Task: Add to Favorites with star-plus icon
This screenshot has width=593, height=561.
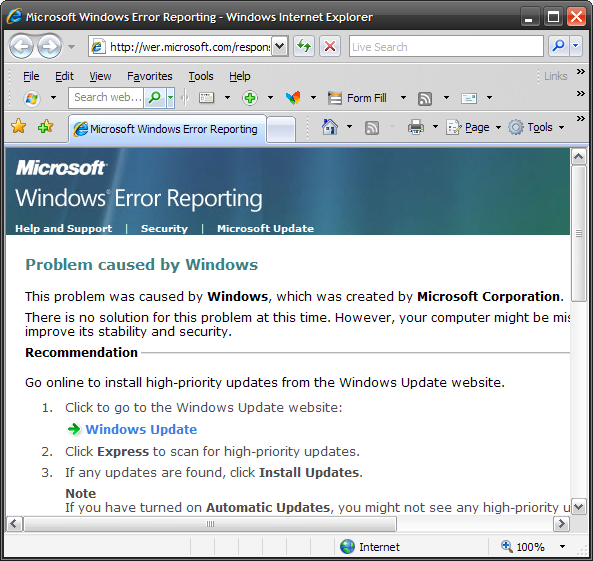Action: click(x=46, y=126)
